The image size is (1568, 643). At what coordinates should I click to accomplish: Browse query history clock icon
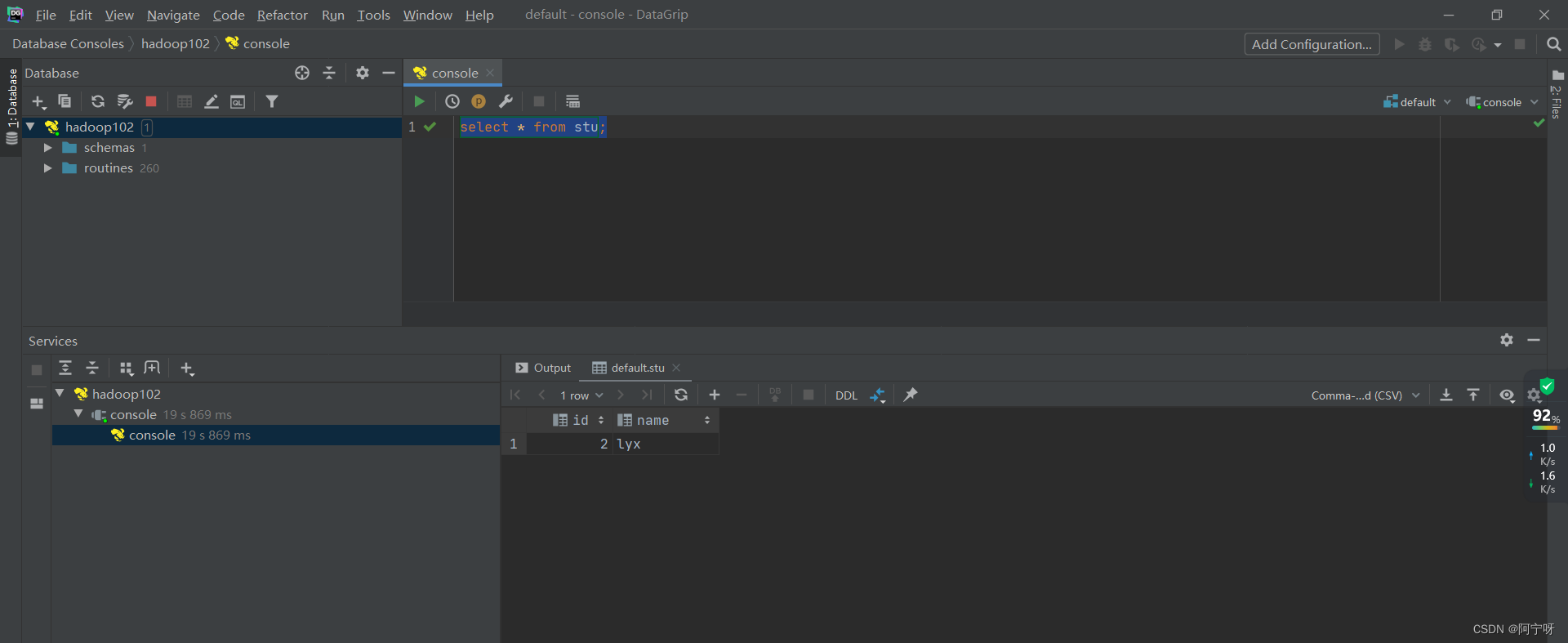[x=452, y=101]
